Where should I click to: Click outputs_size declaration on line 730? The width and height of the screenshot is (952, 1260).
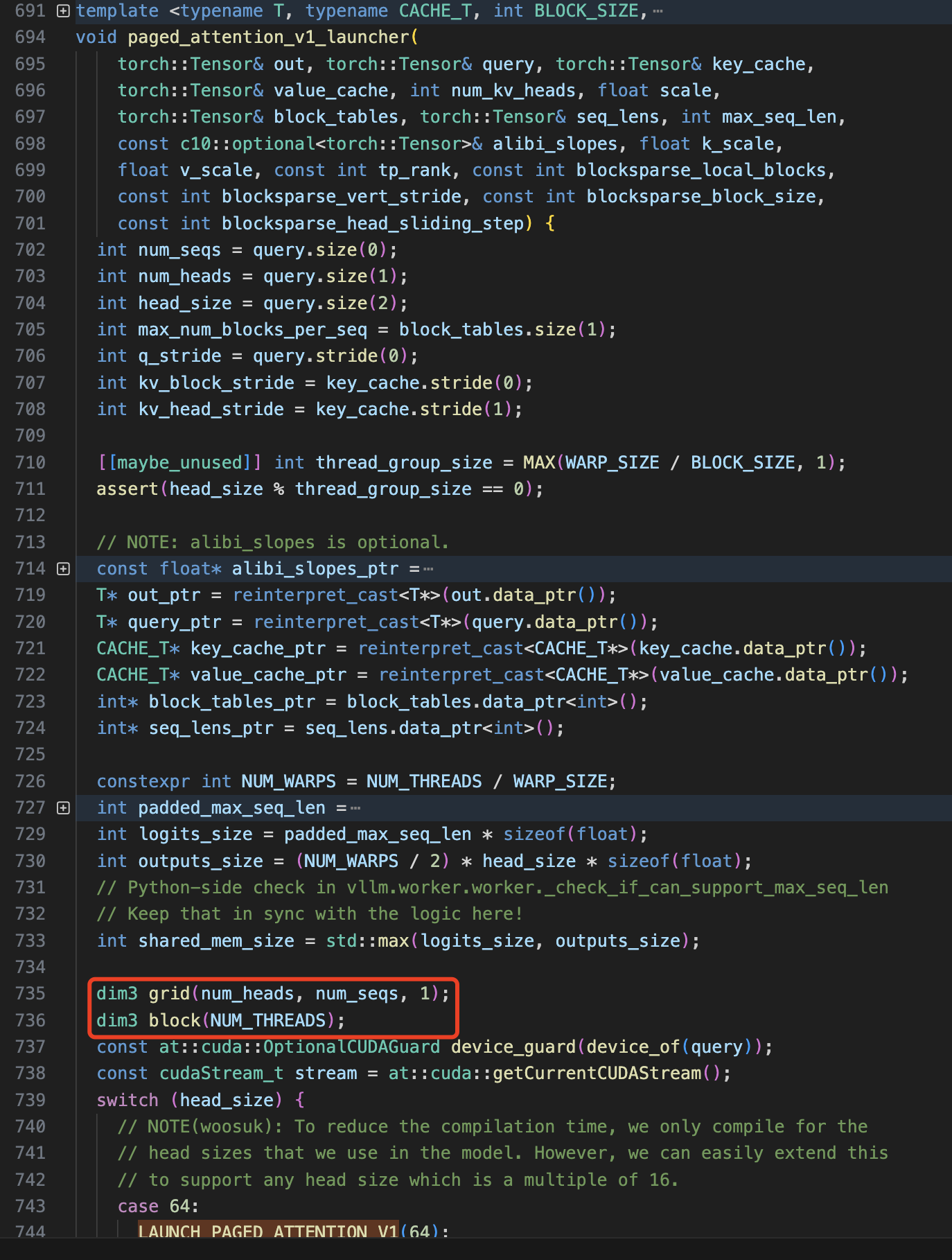(x=200, y=861)
